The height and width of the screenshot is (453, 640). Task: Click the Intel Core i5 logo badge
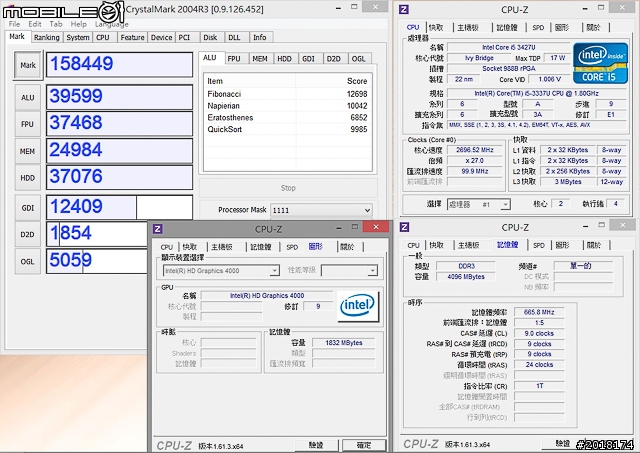point(600,63)
